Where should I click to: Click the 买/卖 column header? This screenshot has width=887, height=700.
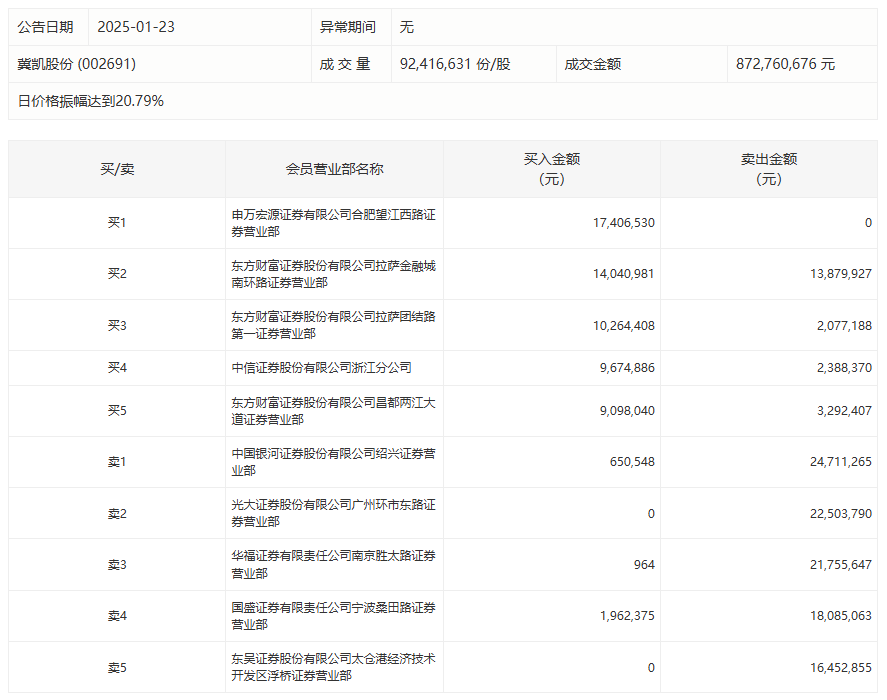pyautogui.click(x=117, y=169)
